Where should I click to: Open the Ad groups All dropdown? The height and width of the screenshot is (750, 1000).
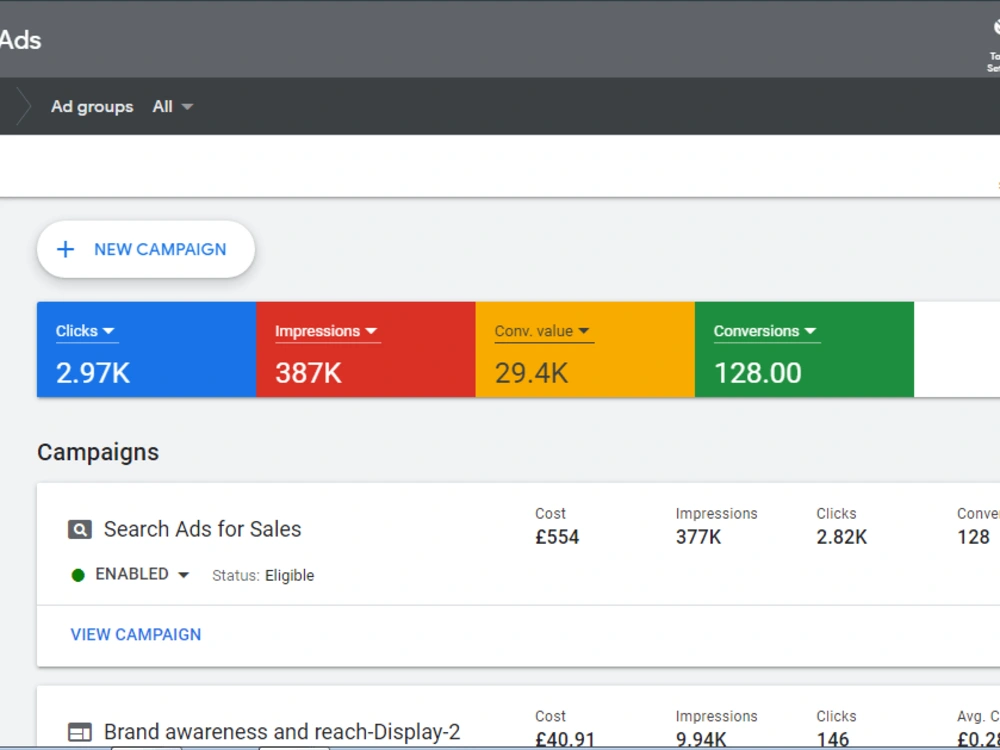click(172, 107)
